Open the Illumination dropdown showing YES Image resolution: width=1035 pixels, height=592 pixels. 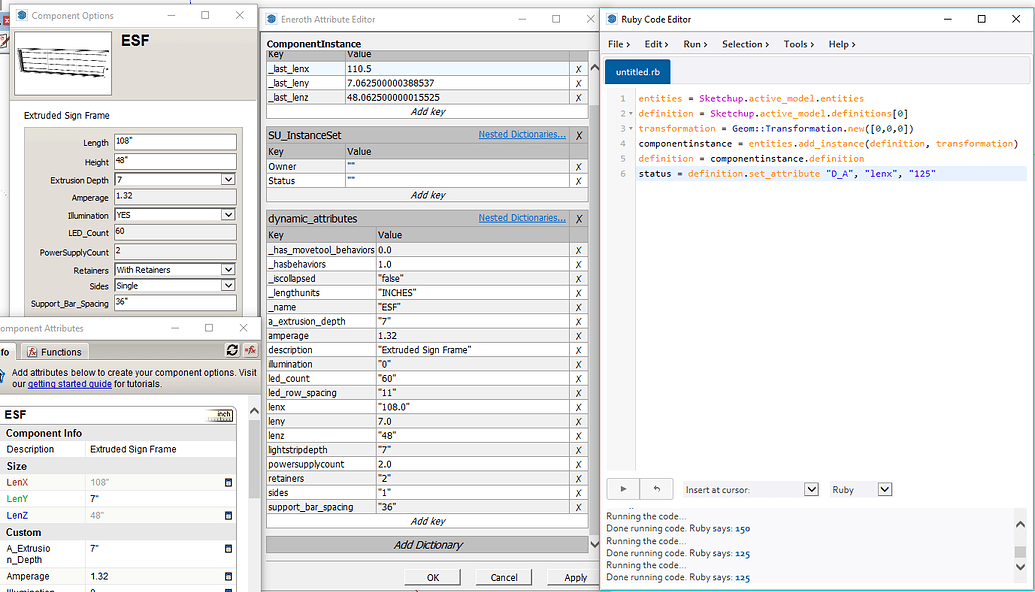point(228,215)
